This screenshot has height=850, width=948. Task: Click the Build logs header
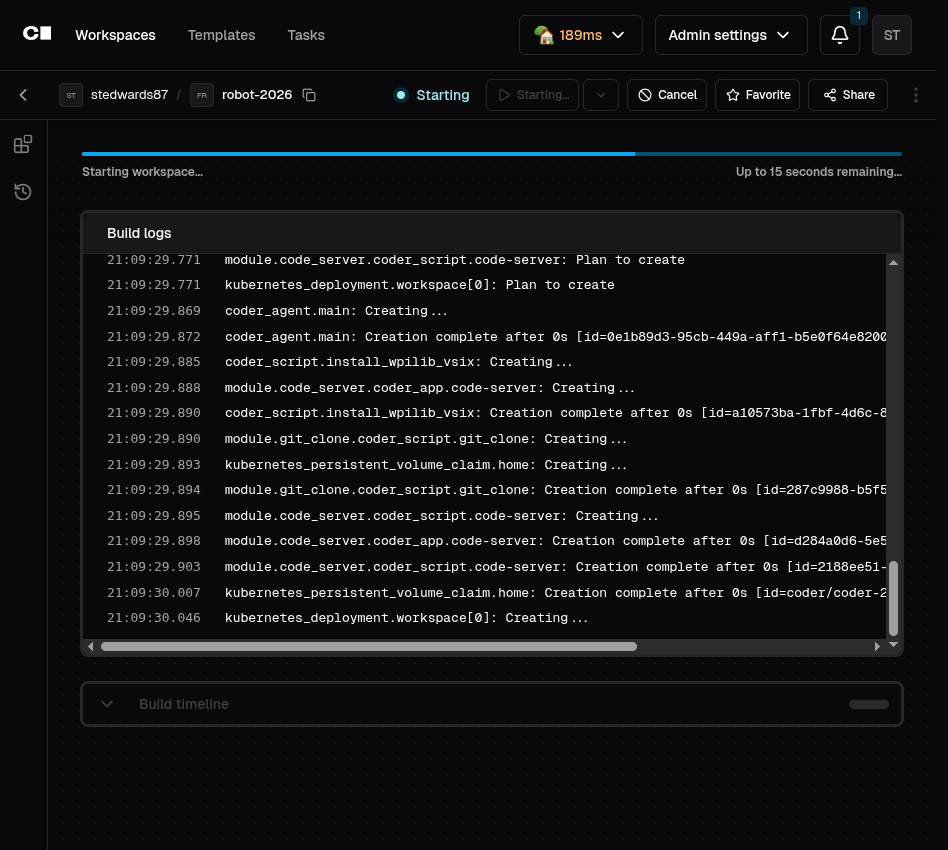pyautogui.click(x=492, y=233)
